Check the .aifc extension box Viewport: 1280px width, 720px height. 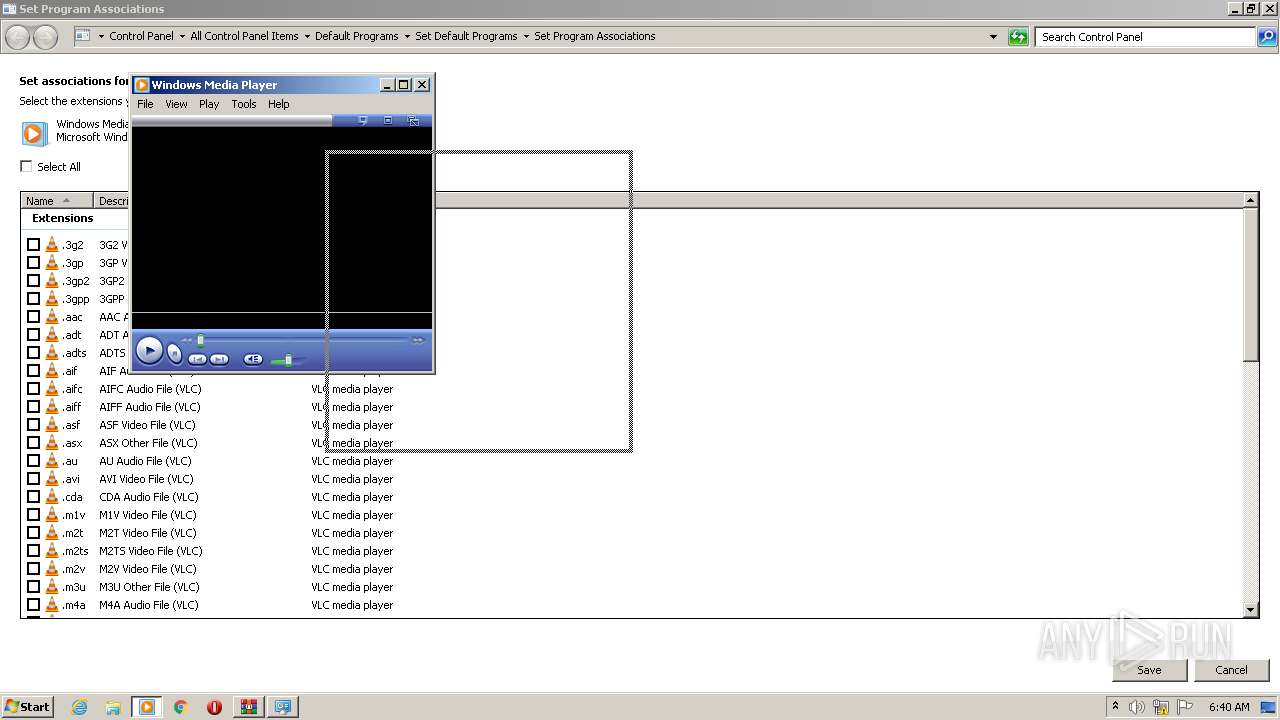pos(34,389)
